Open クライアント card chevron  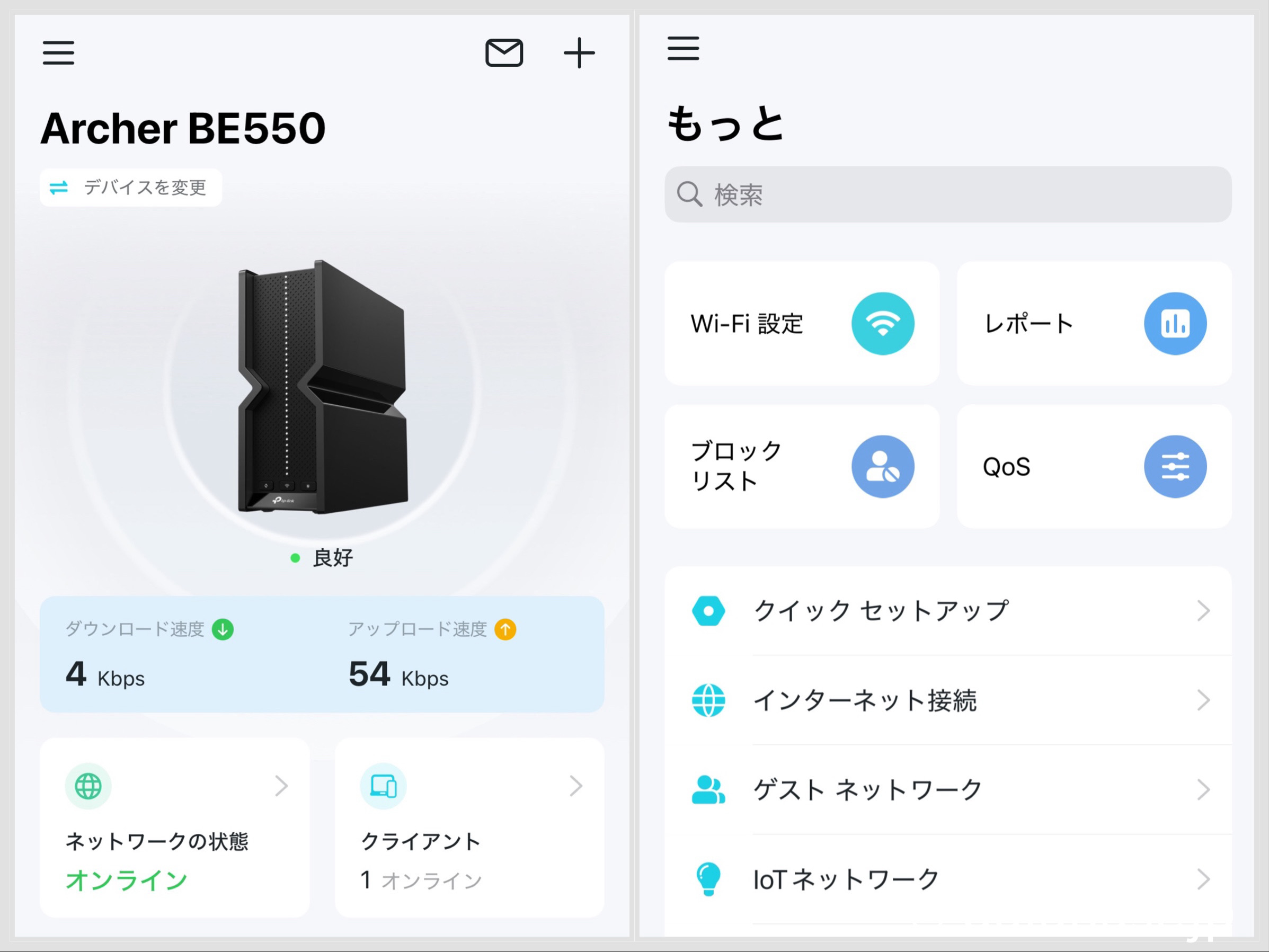[576, 786]
